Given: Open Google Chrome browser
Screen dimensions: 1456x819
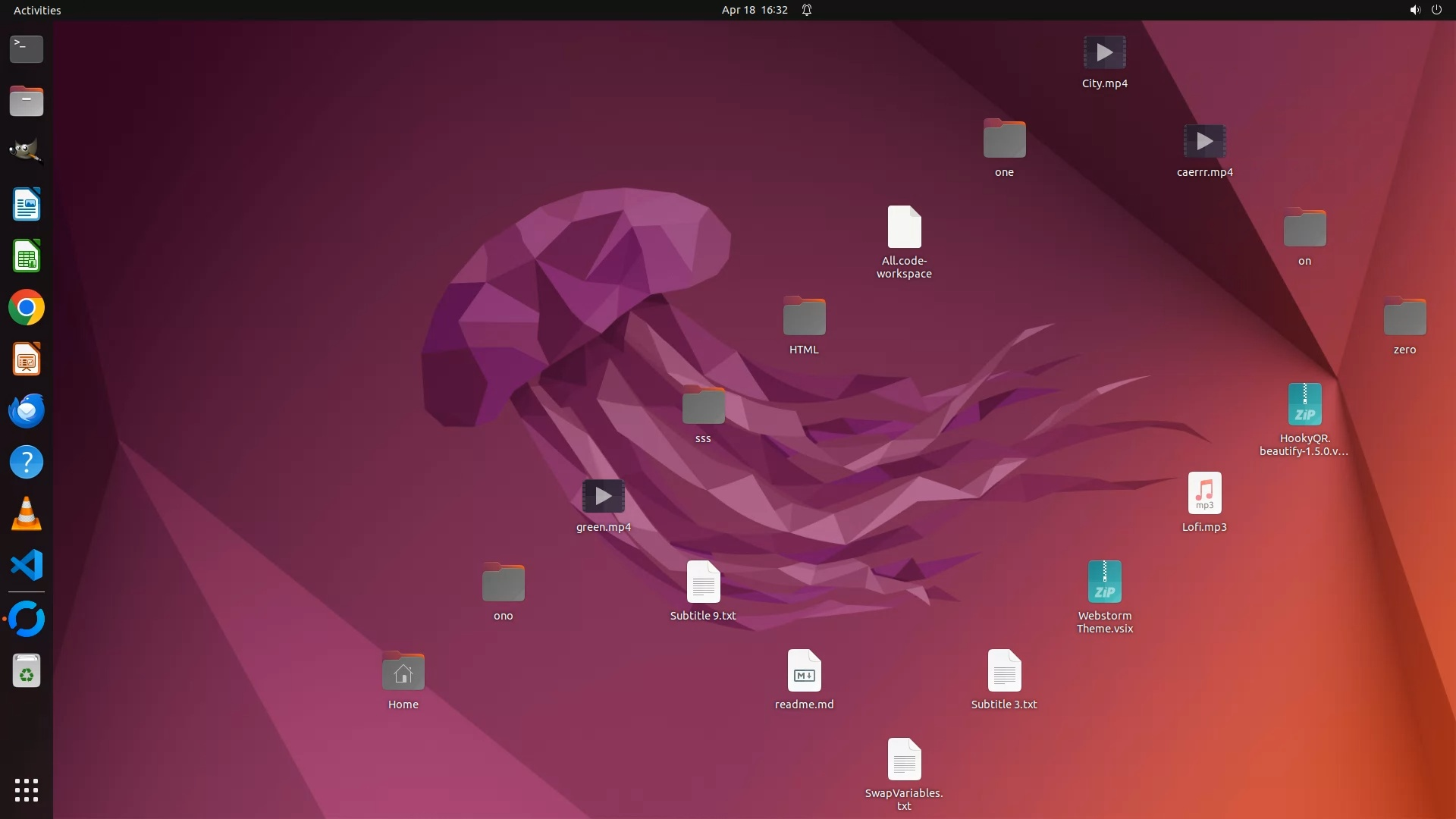Looking at the screenshot, I should coord(27,308).
